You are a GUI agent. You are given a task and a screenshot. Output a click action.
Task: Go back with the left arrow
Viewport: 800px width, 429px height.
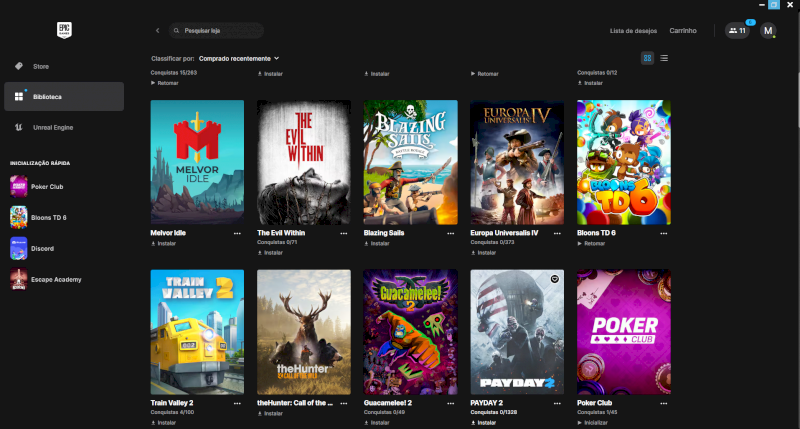coord(158,31)
